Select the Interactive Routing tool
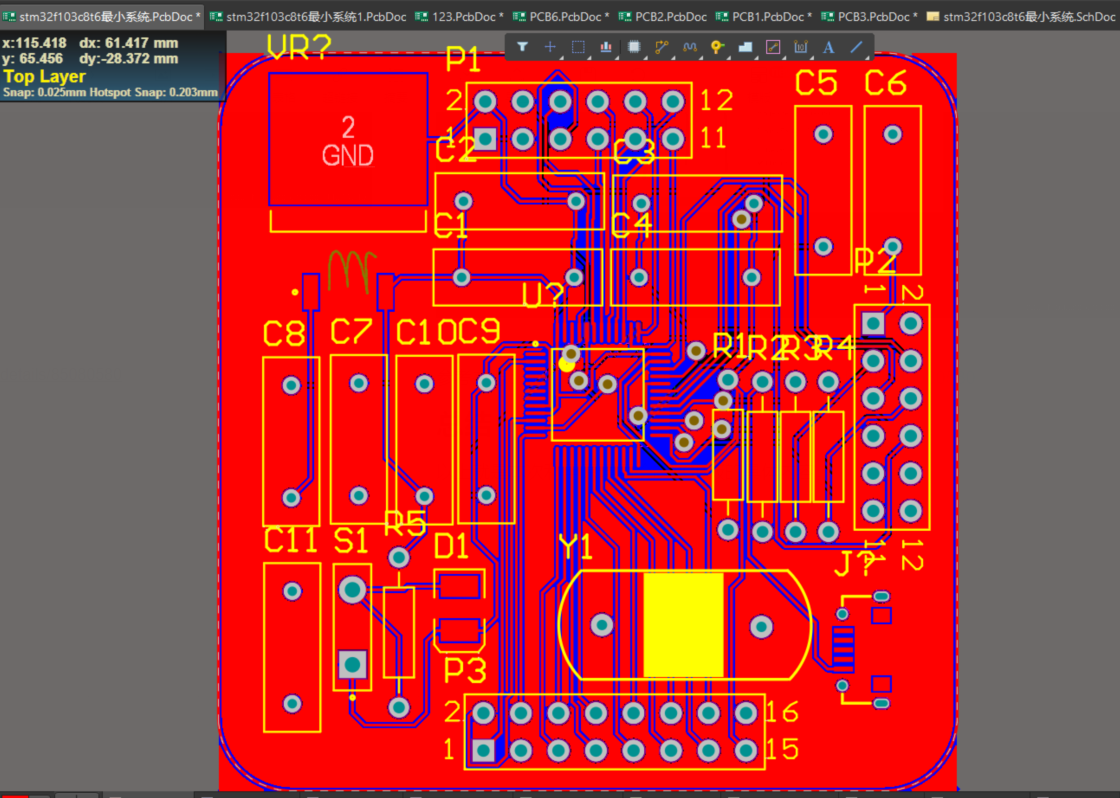The width and height of the screenshot is (1120, 798). tap(661, 46)
